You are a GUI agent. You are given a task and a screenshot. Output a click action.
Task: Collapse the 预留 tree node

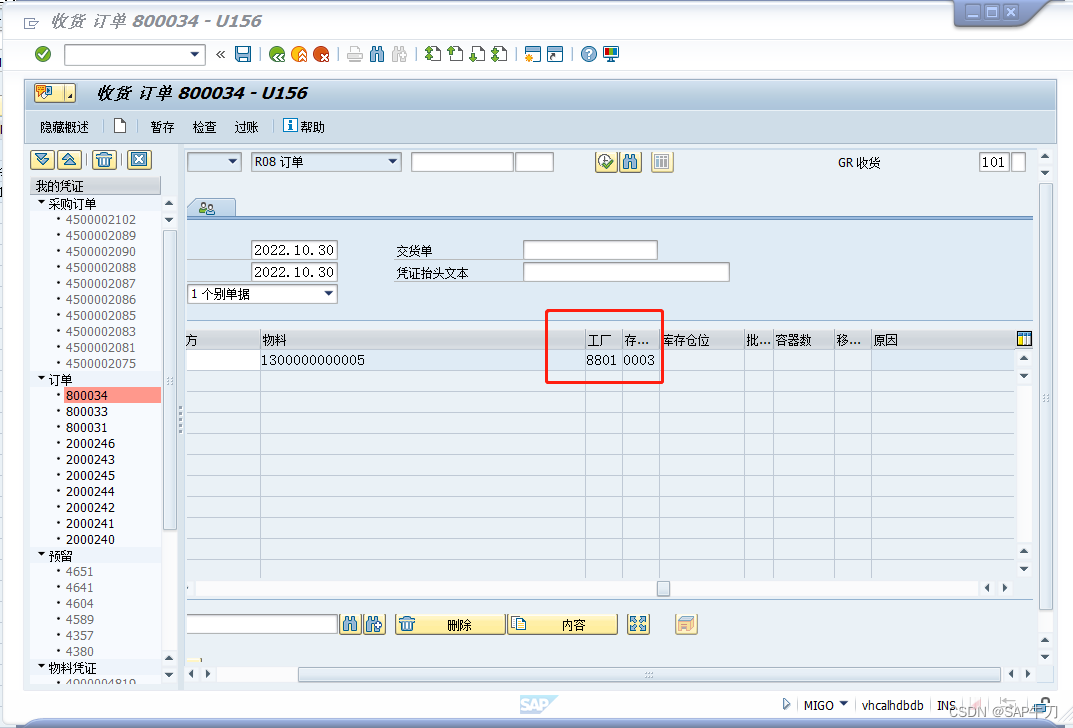(x=42, y=554)
